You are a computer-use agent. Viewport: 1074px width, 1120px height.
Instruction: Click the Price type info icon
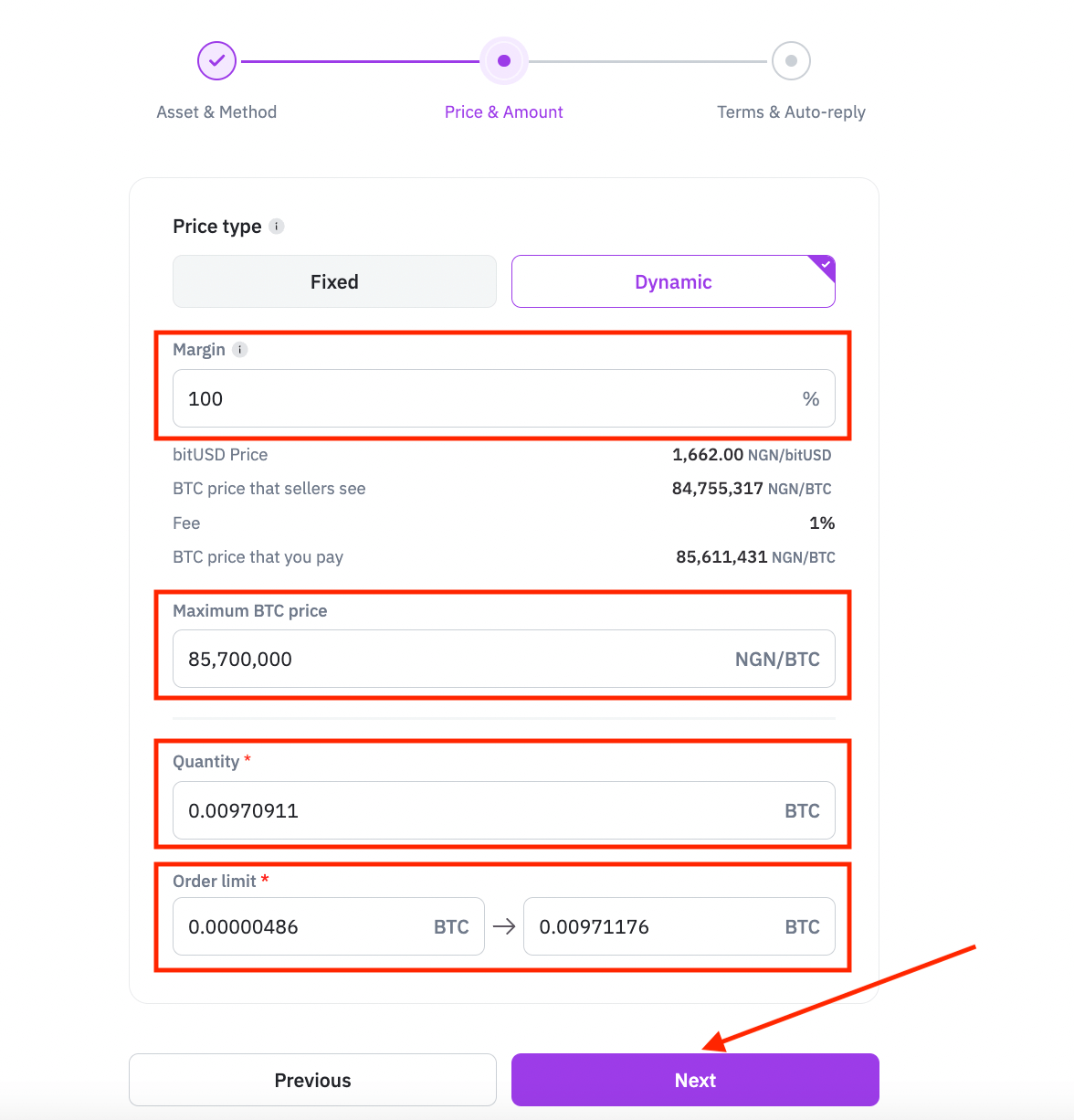tap(277, 227)
